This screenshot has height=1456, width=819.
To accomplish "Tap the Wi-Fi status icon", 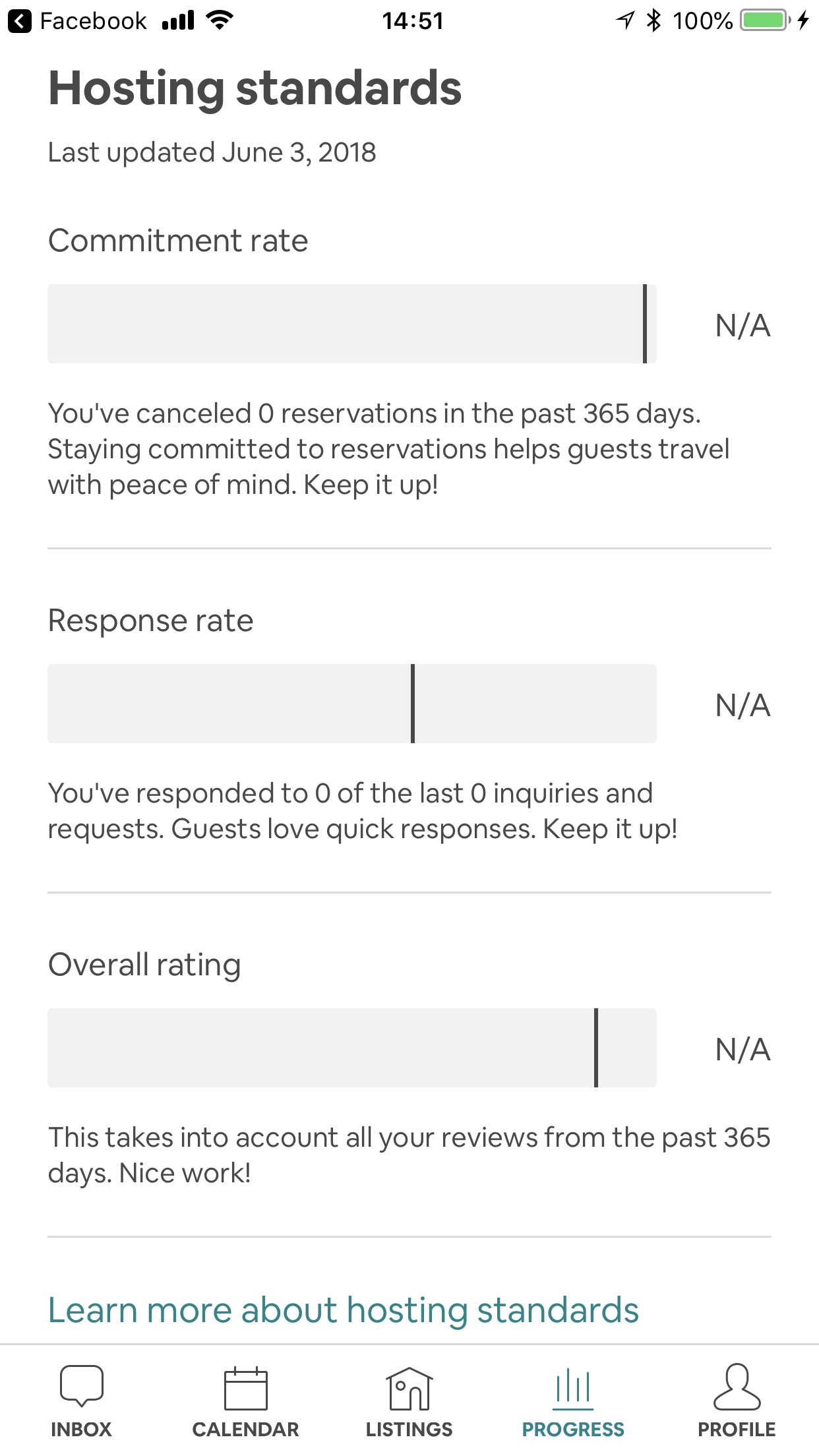I will point(220,21).
